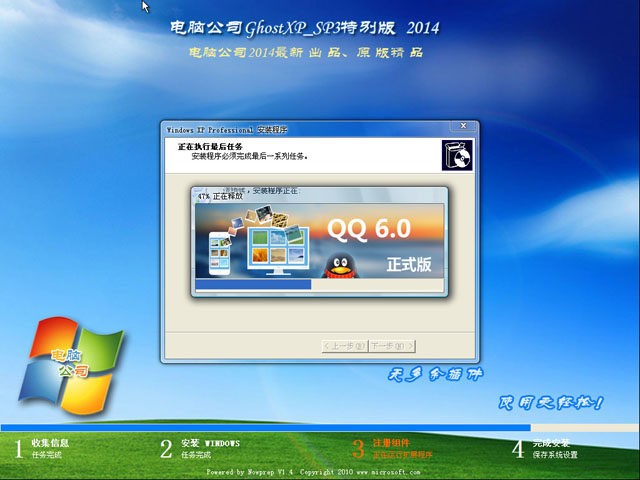Image resolution: width=640 pixels, height=480 pixels.
Task: Click step 4 完成安装
Action: (551, 443)
